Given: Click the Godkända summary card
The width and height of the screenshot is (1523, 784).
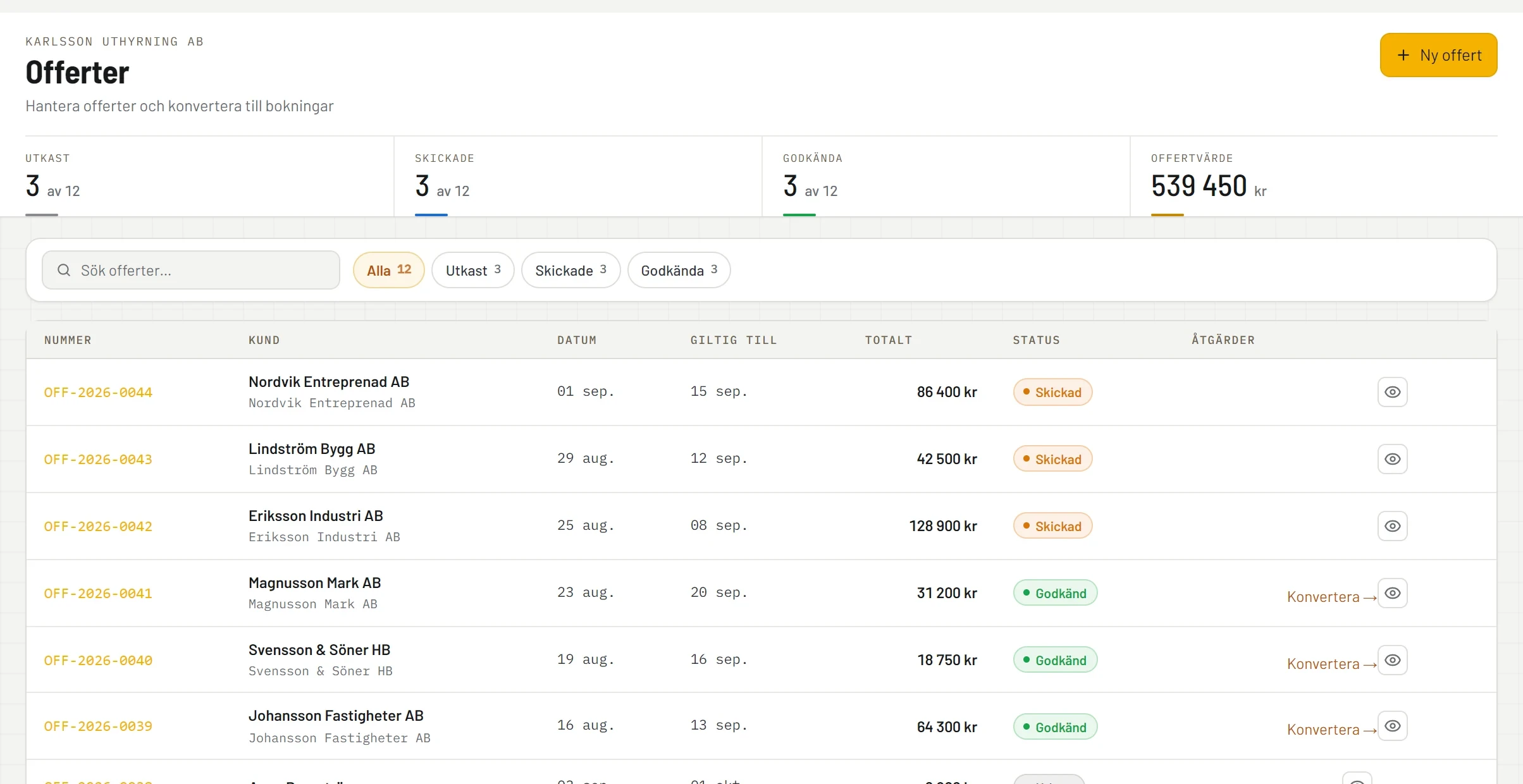Looking at the screenshot, I should [x=946, y=176].
